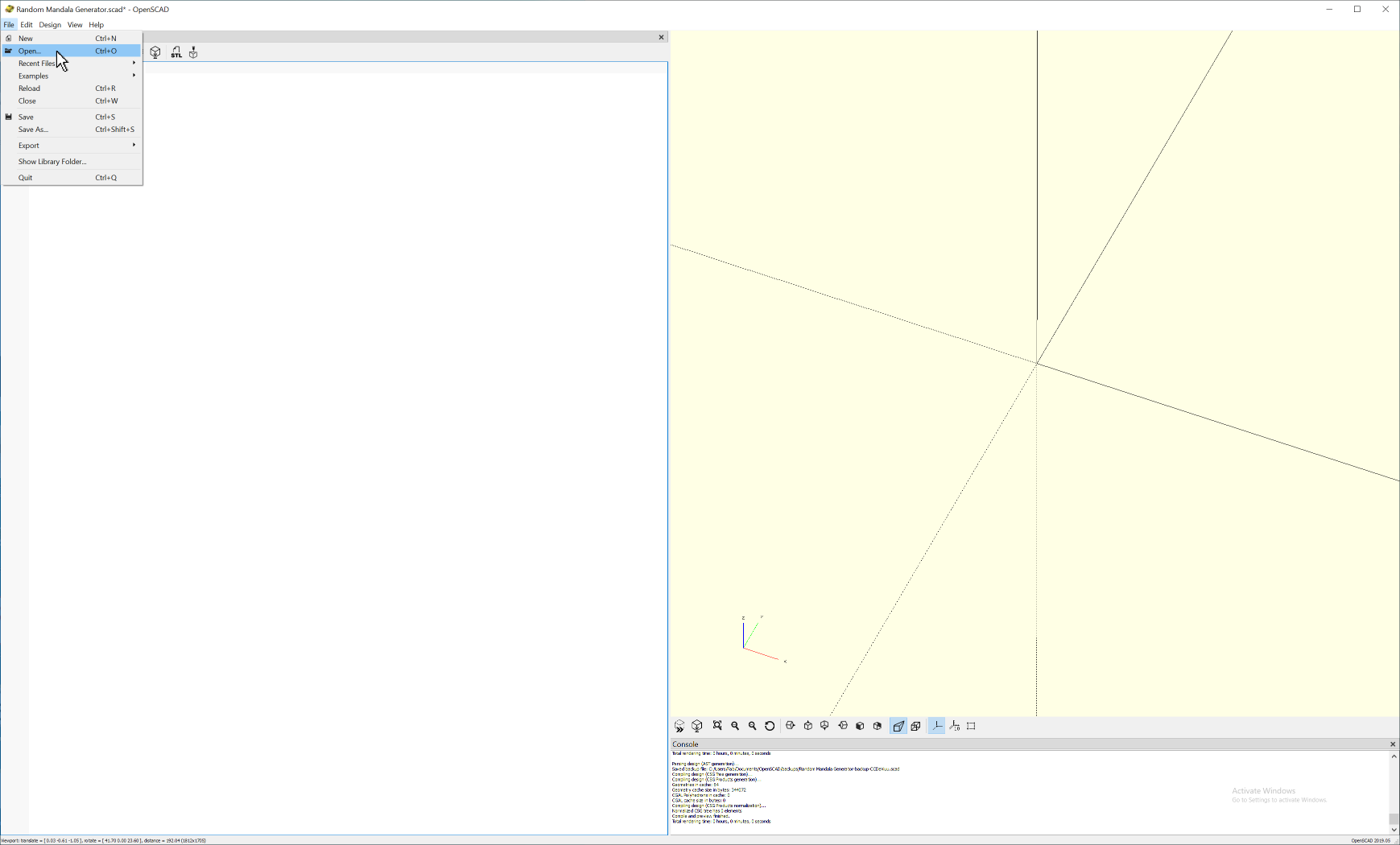Click the Console panel title
Screen dimensions: 1400x845
tap(686, 744)
